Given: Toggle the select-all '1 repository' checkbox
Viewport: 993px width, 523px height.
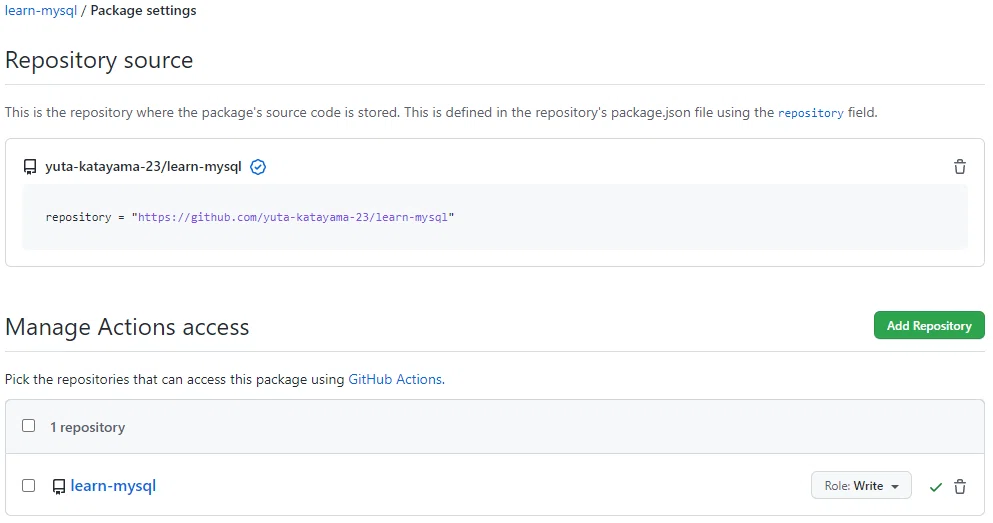Looking at the screenshot, I should point(28,426).
